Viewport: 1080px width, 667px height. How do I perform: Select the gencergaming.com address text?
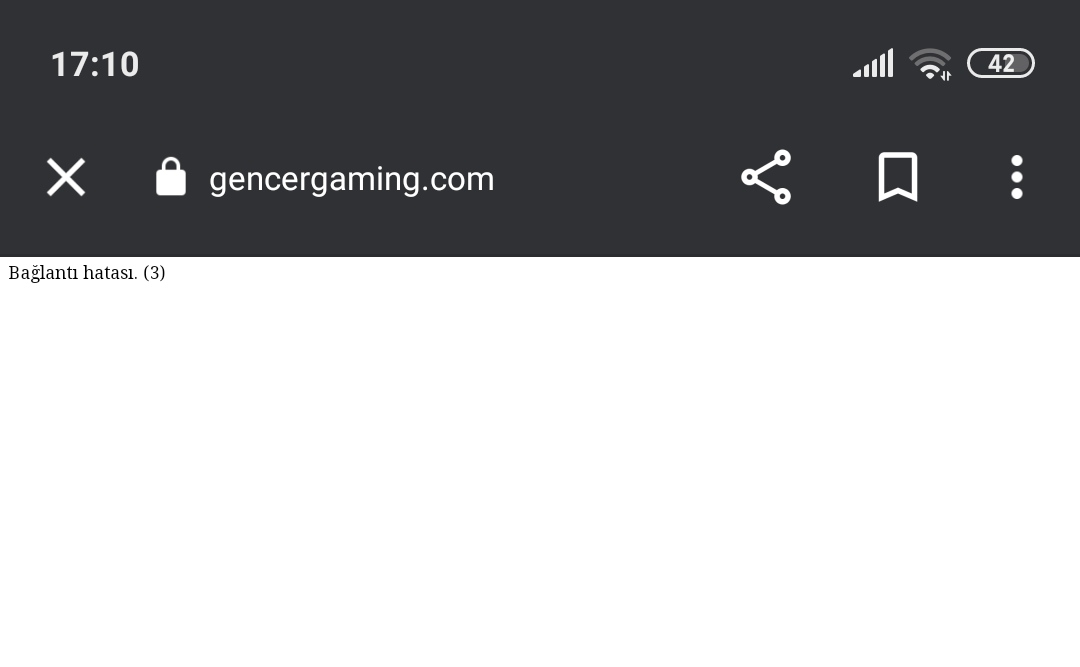coord(351,179)
